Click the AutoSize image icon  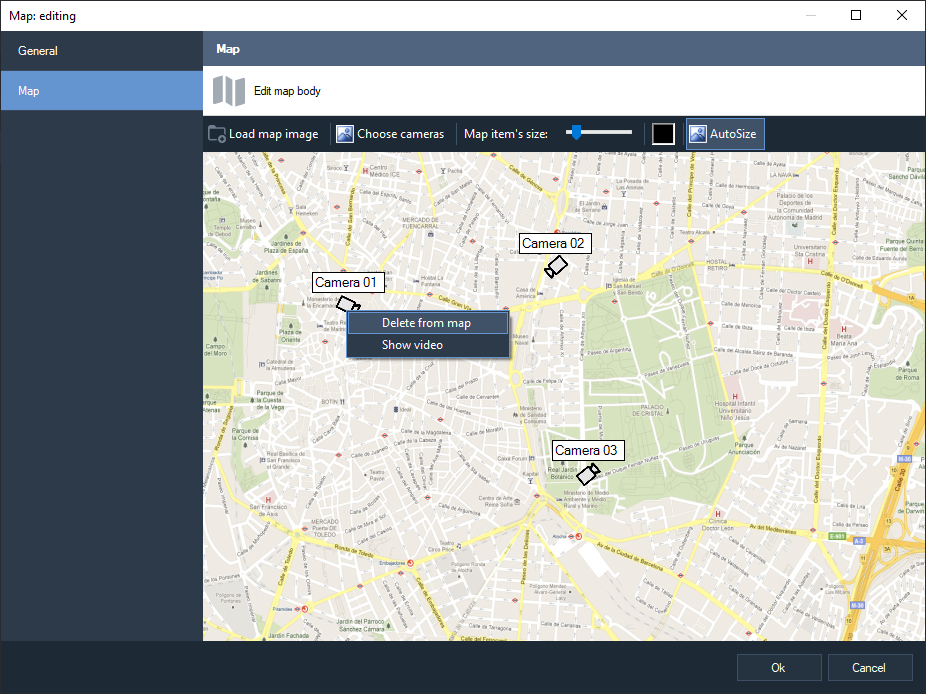click(x=698, y=134)
